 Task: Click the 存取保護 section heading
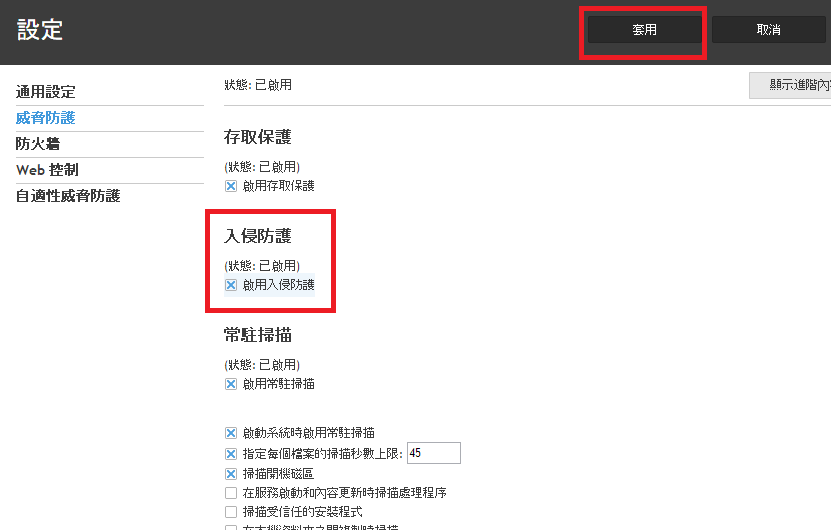258,137
